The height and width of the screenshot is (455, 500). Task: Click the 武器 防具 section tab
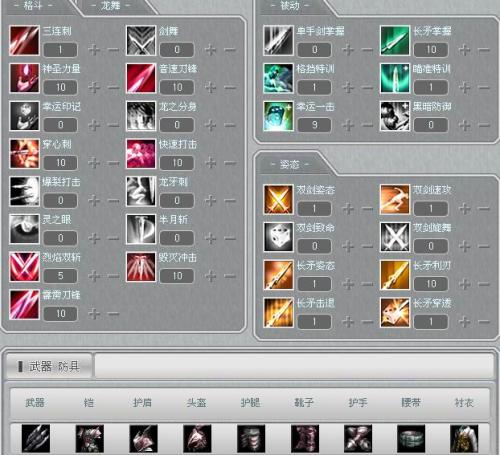pyautogui.click(x=49, y=366)
